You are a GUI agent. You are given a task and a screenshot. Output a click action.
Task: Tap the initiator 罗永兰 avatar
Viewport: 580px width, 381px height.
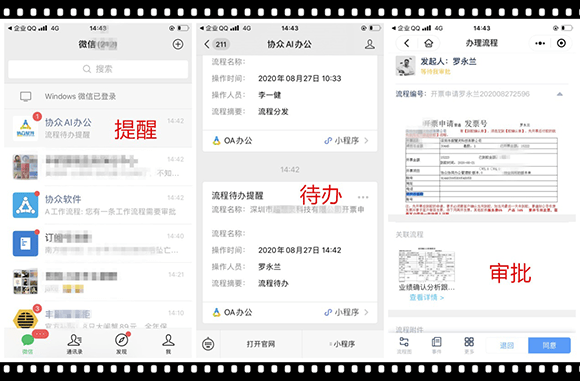pos(405,66)
